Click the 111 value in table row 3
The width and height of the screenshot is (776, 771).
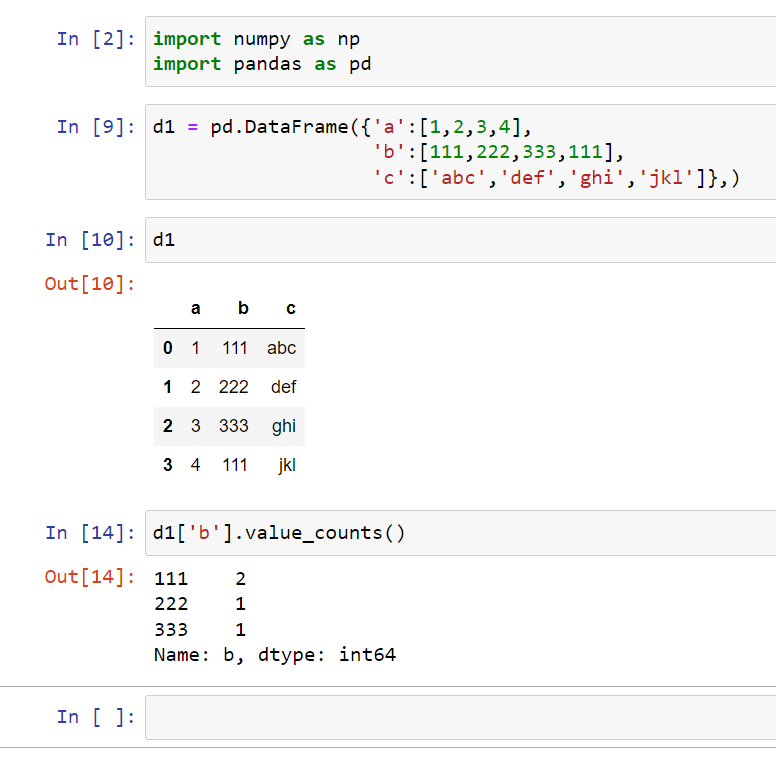pos(235,465)
